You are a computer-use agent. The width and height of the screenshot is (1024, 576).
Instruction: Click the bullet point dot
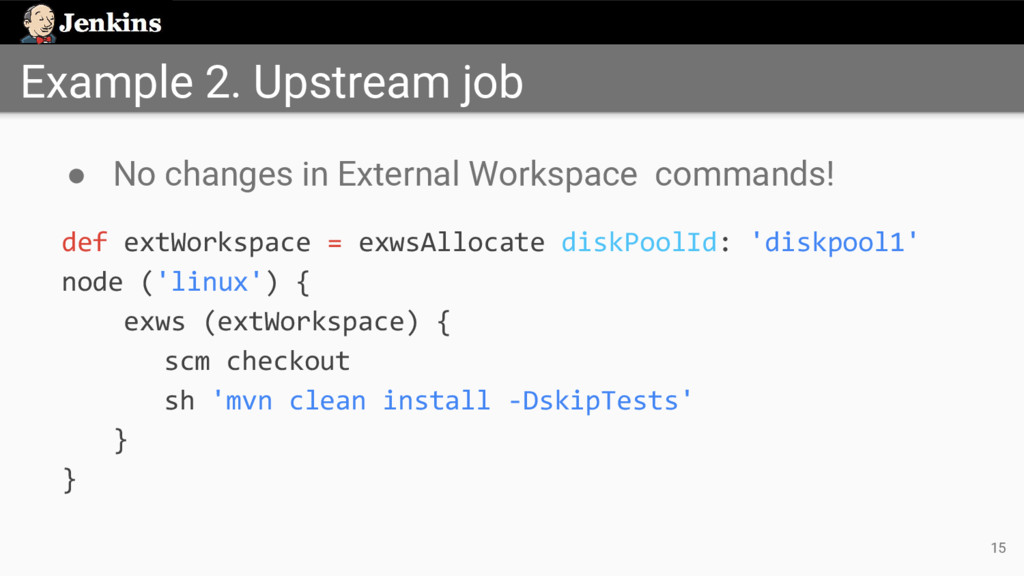click(76, 175)
